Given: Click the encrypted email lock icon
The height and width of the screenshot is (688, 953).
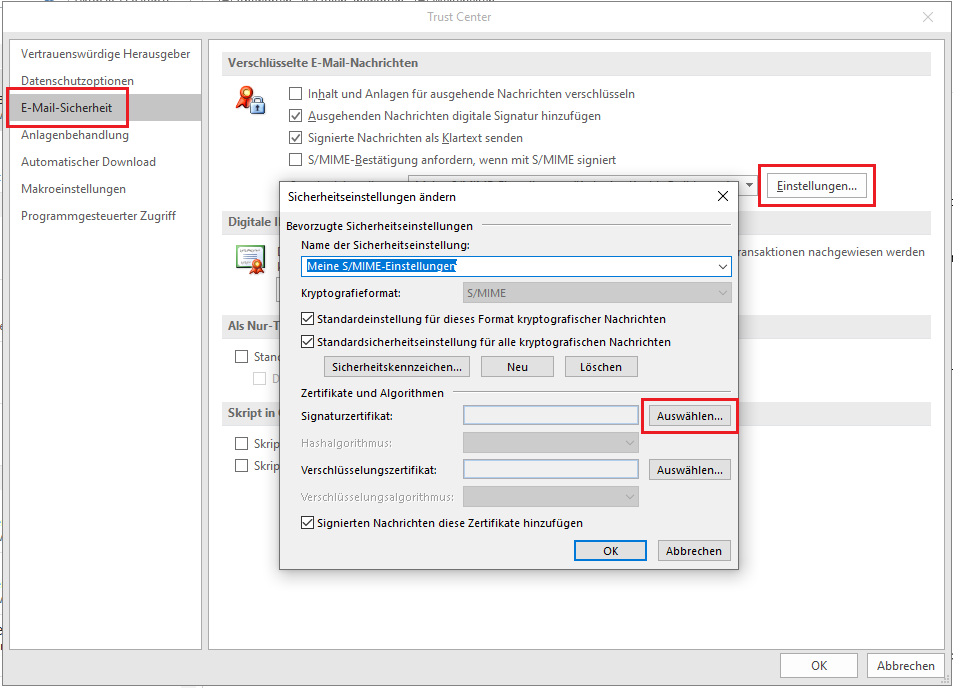Looking at the screenshot, I should (249, 99).
